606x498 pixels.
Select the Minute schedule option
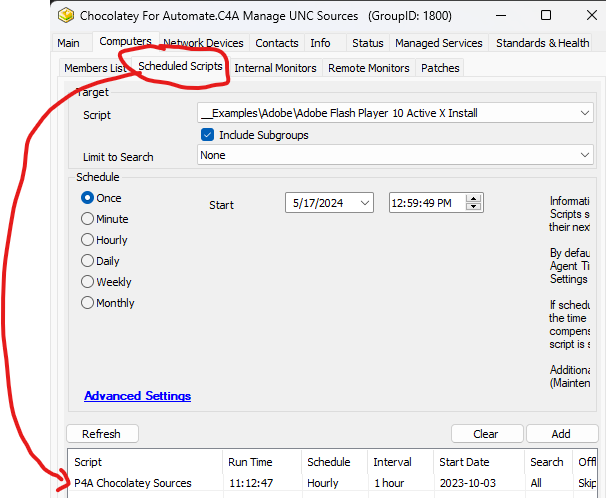coord(87,219)
